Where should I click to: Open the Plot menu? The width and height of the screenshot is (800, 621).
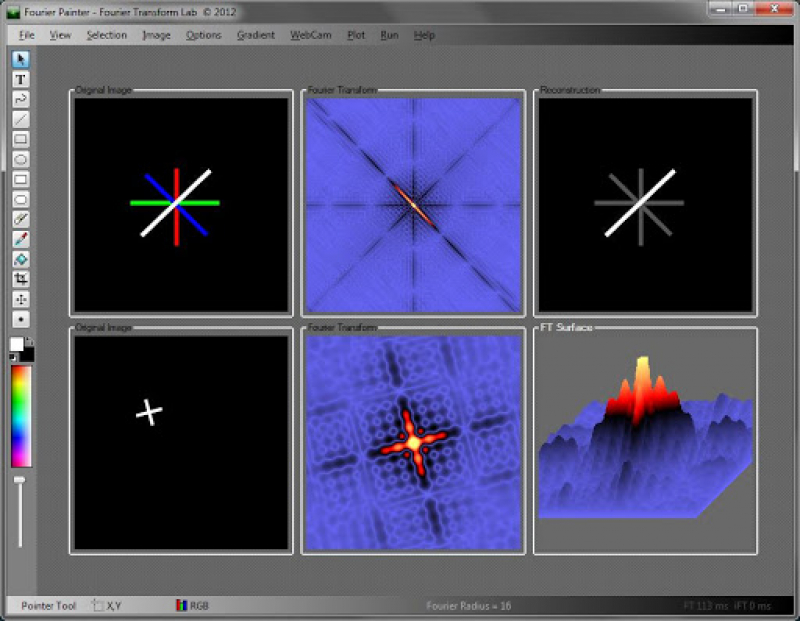coord(356,35)
